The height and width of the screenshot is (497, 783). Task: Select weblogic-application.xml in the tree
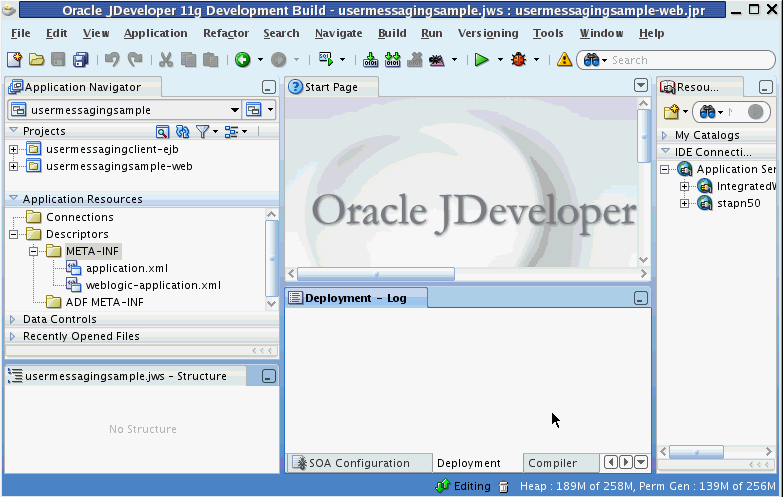(153, 285)
